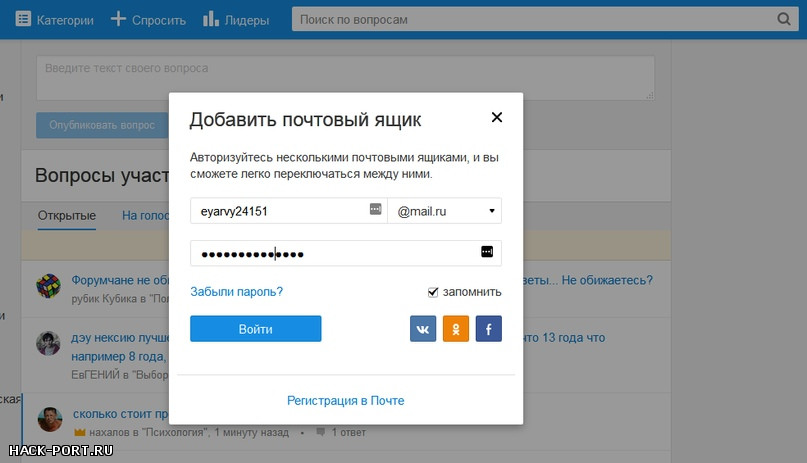Sign in with Facebook icon
This screenshot has width=807, height=463.
[489, 329]
